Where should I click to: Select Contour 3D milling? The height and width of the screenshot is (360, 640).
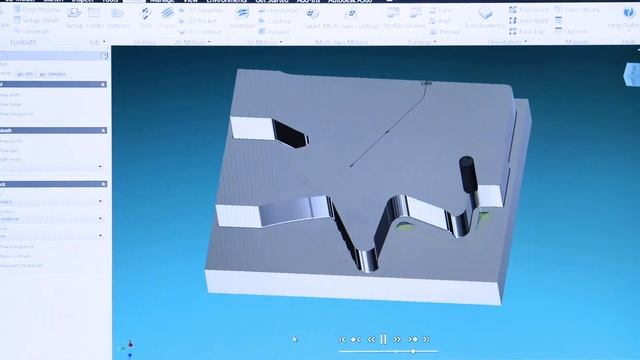275,21
